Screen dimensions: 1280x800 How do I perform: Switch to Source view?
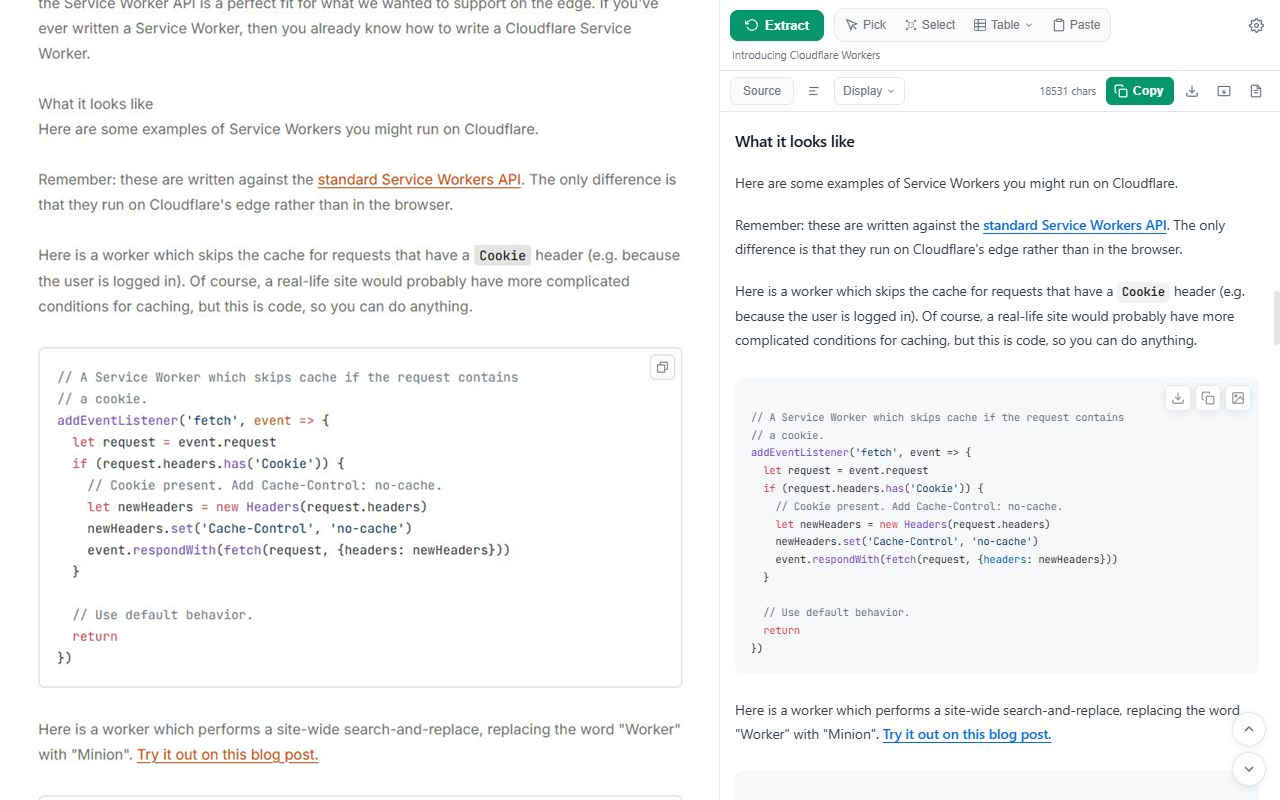click(x=762, y=91)
